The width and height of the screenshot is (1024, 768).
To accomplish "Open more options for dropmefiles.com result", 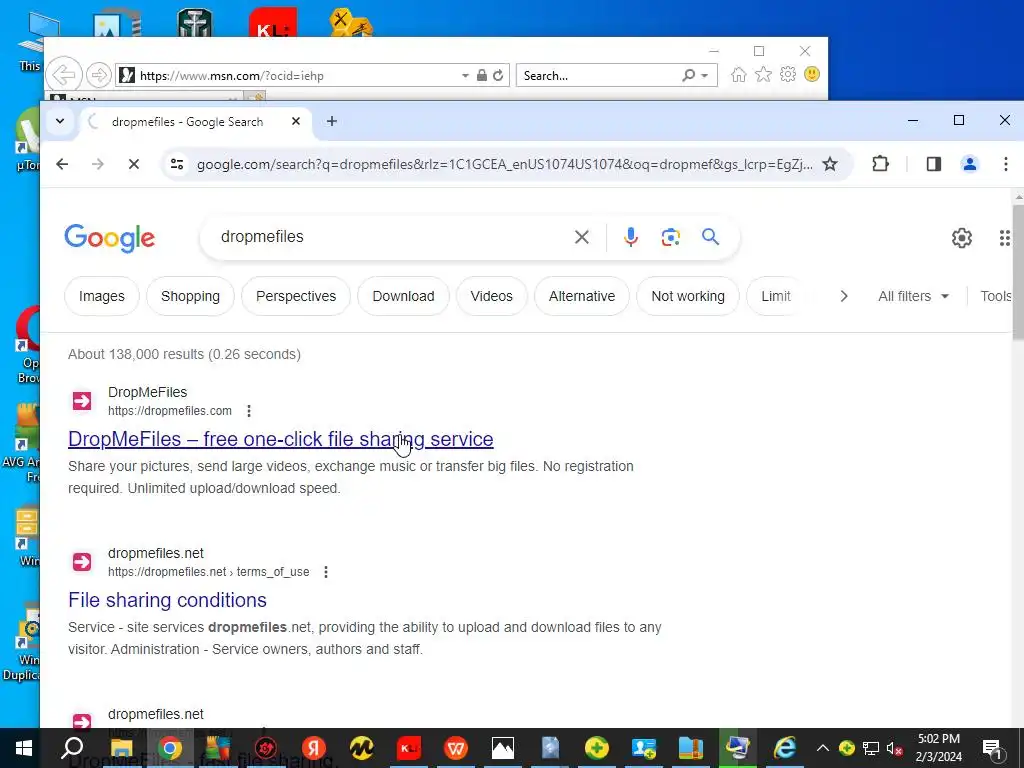I will click(249, 411).
